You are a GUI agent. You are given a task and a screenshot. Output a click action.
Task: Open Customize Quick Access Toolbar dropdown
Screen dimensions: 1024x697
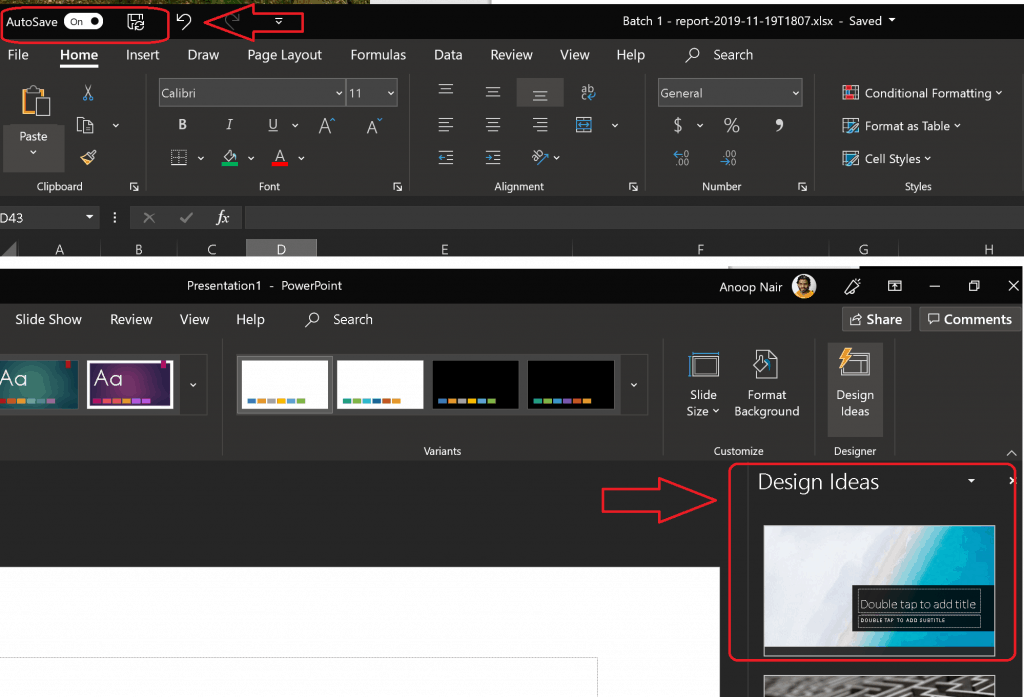279,22
